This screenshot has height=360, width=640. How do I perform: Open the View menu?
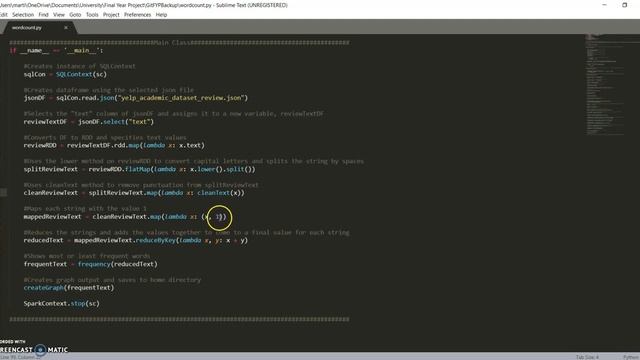59,15
